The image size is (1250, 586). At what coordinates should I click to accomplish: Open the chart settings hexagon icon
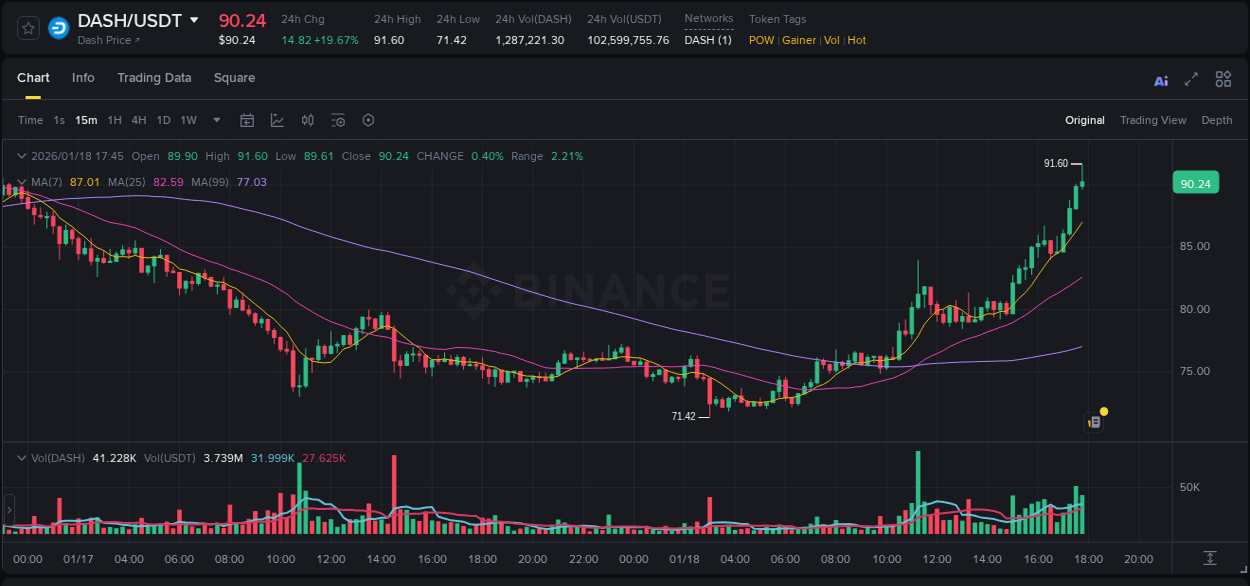click(x=368, y=119)
